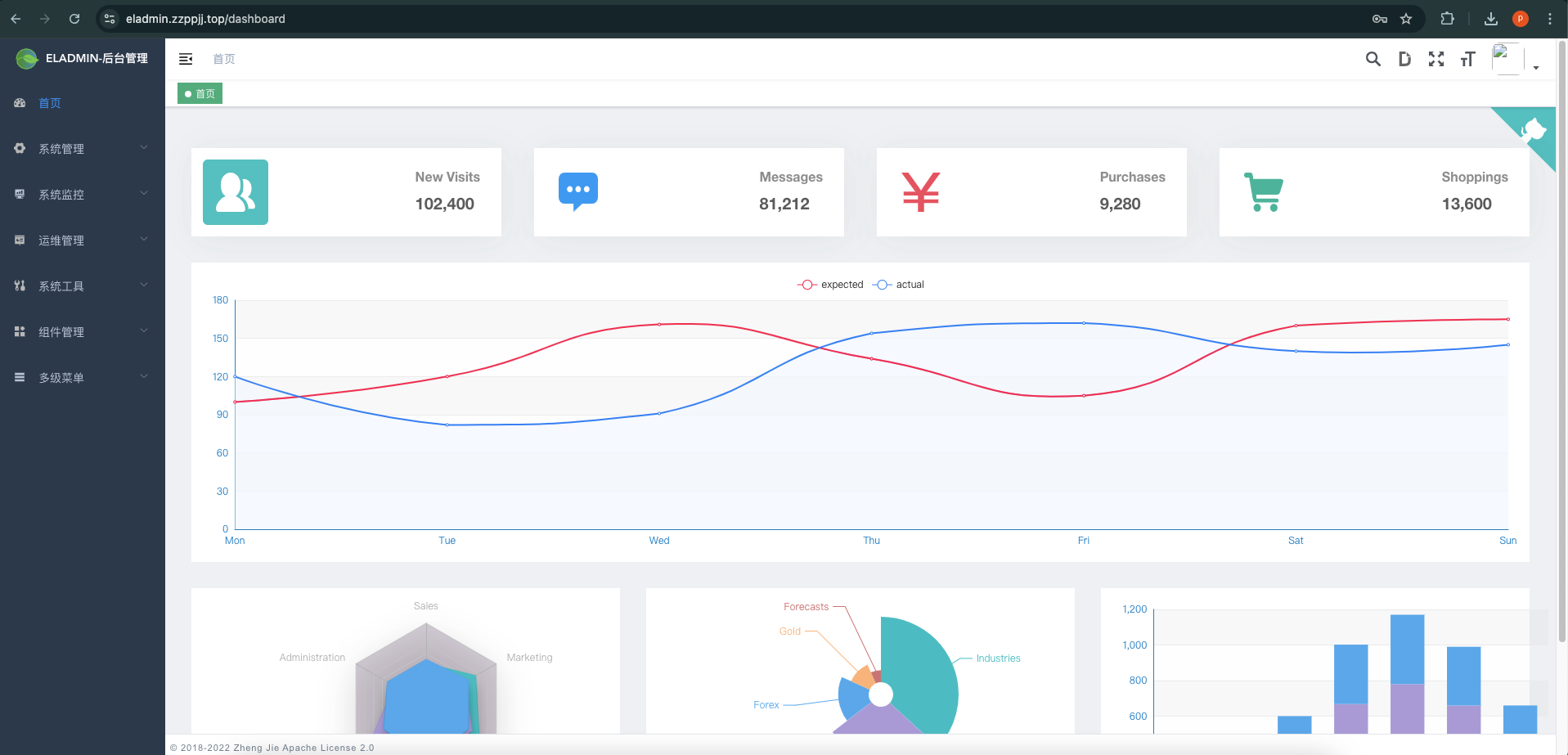This screenshot has height=755, width=1568.
Task: Expand the 系统监控 sidebar menu
Action: coord(82,195)
